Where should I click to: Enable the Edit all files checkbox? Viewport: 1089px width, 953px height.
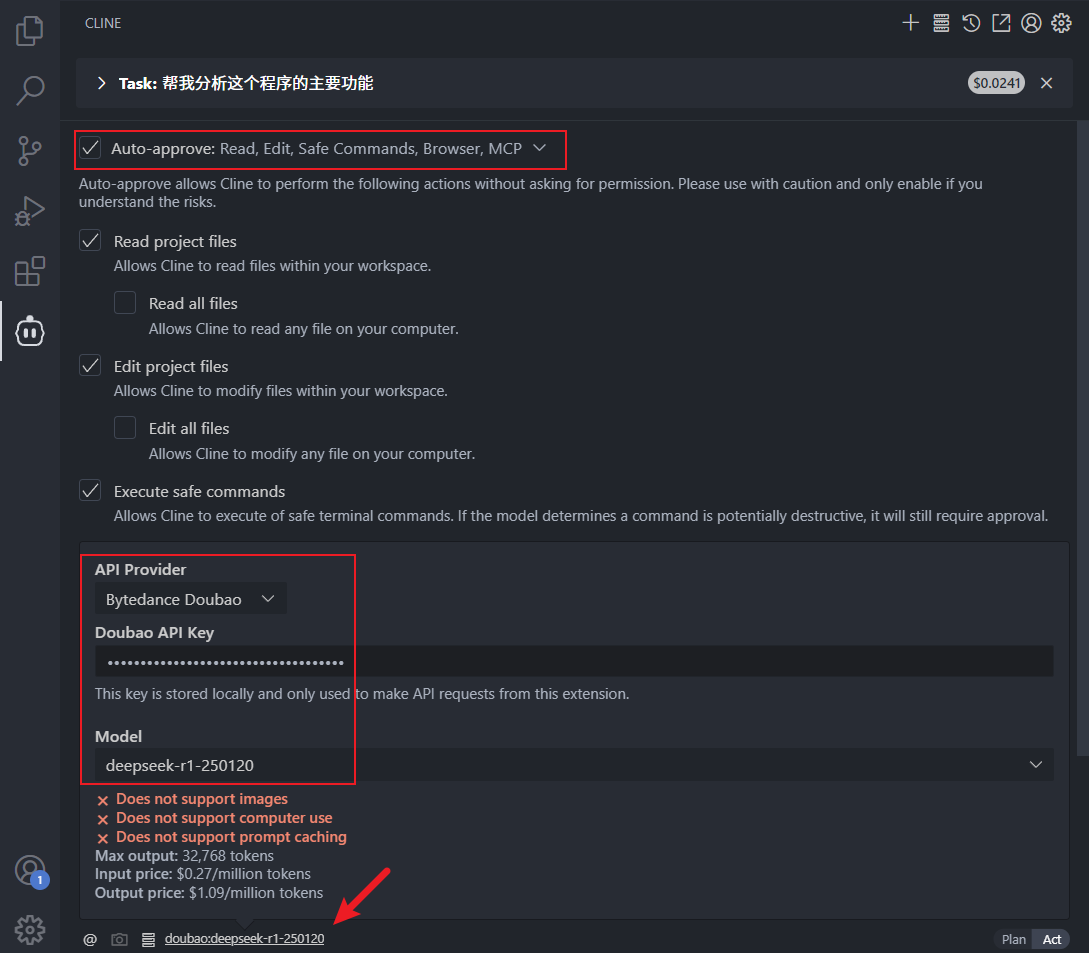125,428
